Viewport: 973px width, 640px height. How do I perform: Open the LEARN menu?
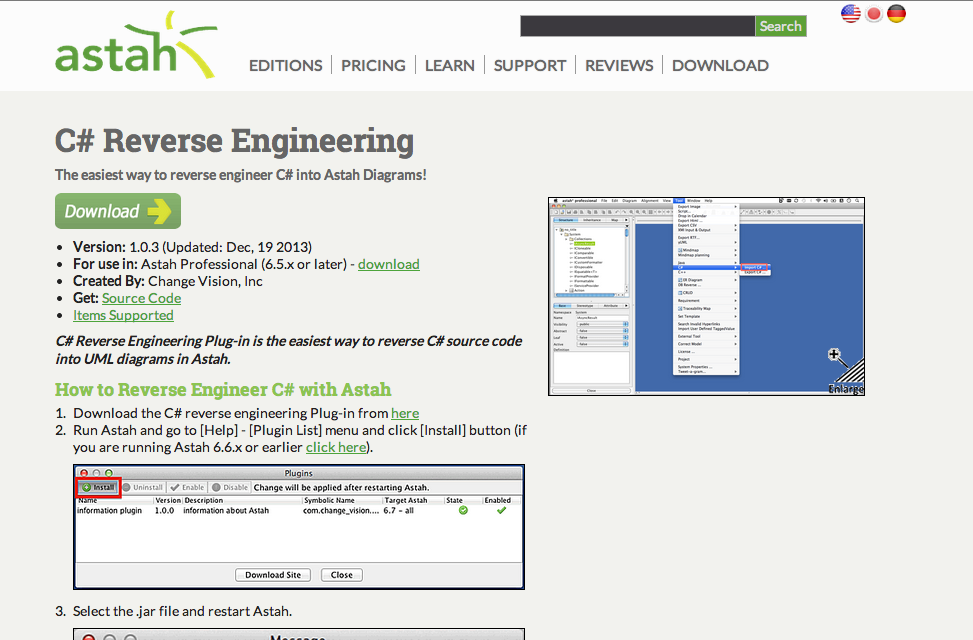pyautogui.click(x=449, y=65)
